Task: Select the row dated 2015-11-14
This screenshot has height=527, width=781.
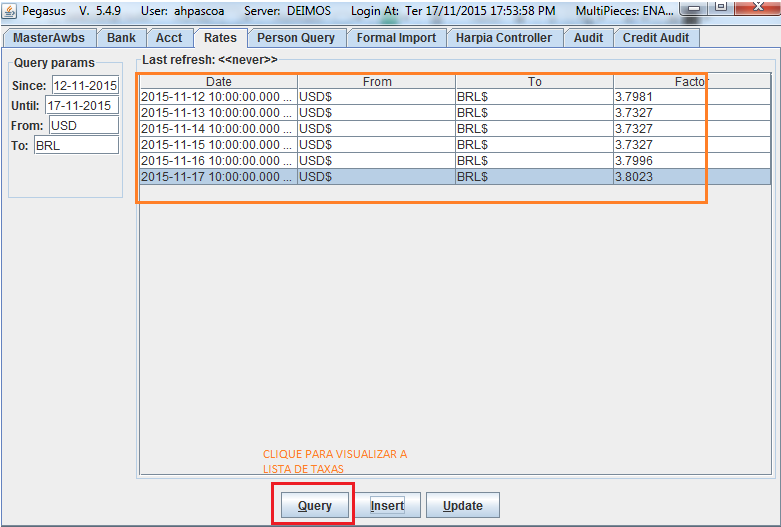Action: coord(455,129)
